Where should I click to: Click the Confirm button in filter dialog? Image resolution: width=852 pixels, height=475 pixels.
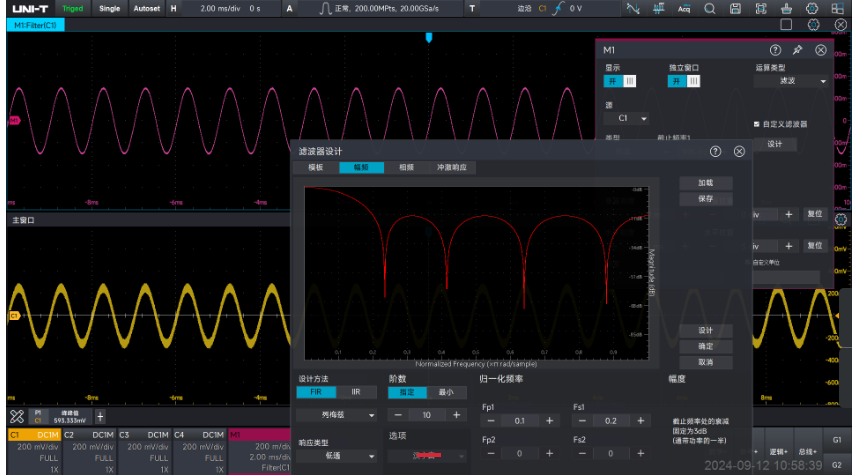[706, 346]
